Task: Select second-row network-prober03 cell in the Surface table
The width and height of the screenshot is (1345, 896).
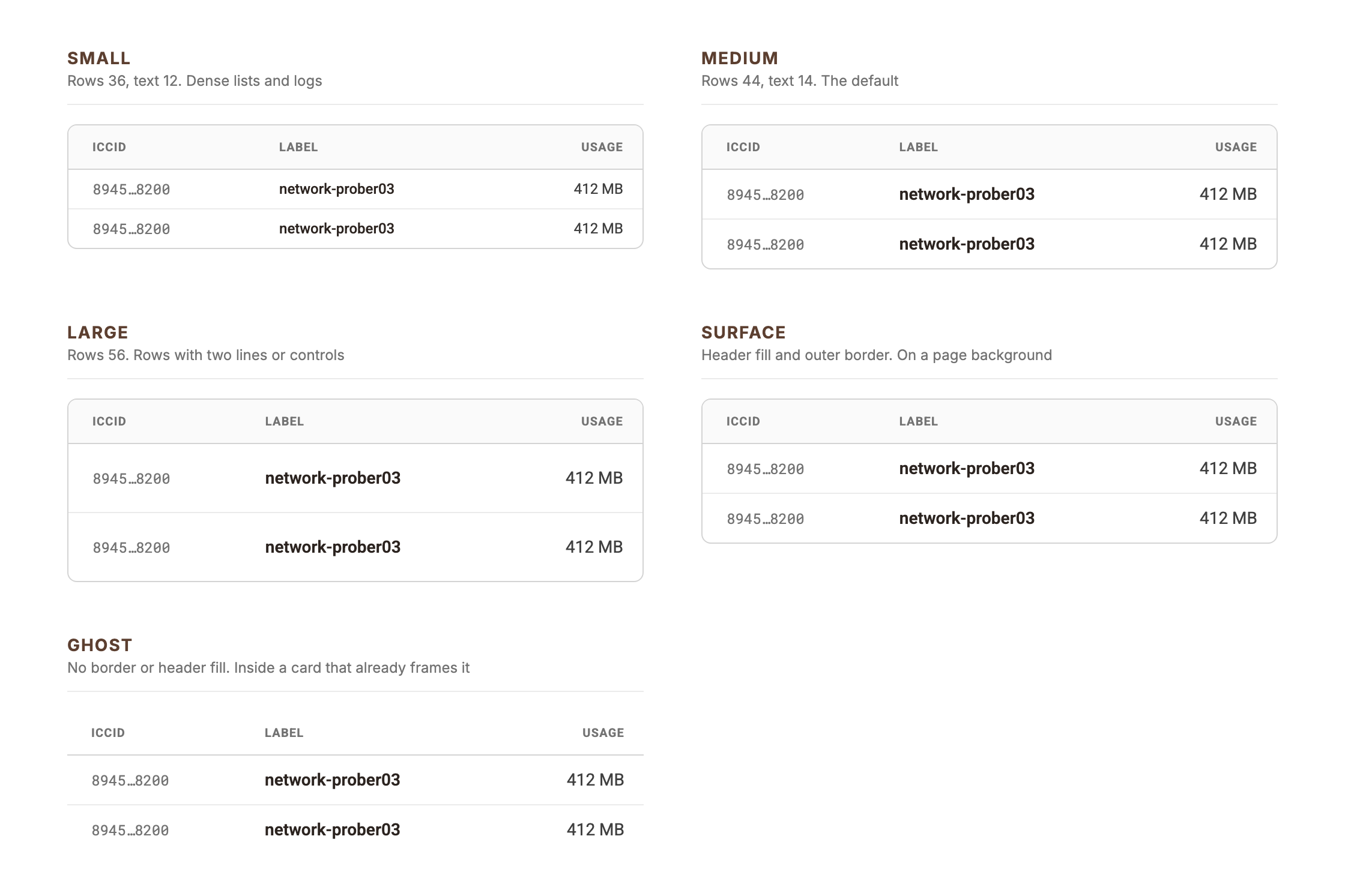Action: 967,519
